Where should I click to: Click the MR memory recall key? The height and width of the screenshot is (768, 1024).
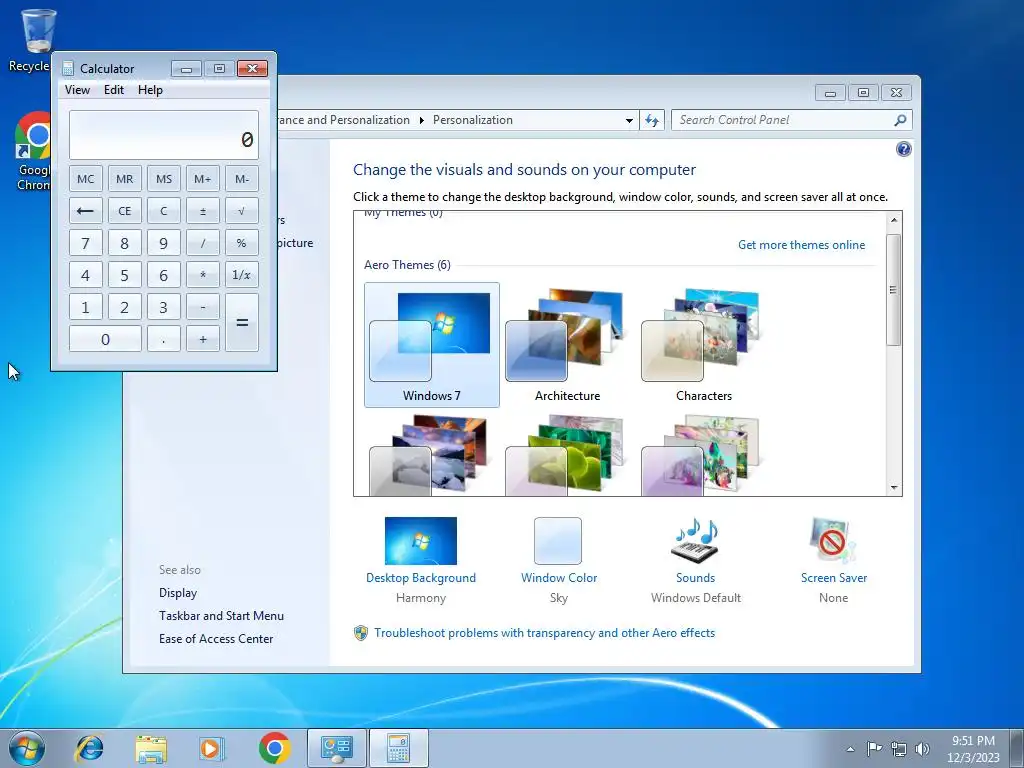(125, 179)
